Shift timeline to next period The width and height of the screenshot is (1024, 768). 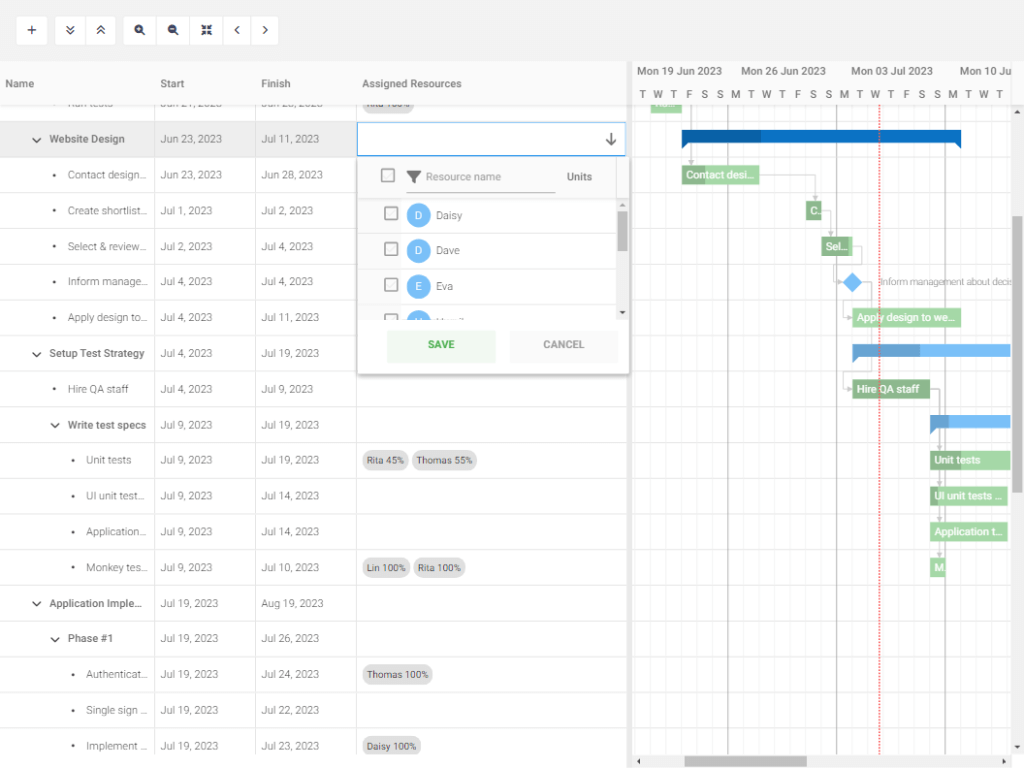[x=264, y=30]
